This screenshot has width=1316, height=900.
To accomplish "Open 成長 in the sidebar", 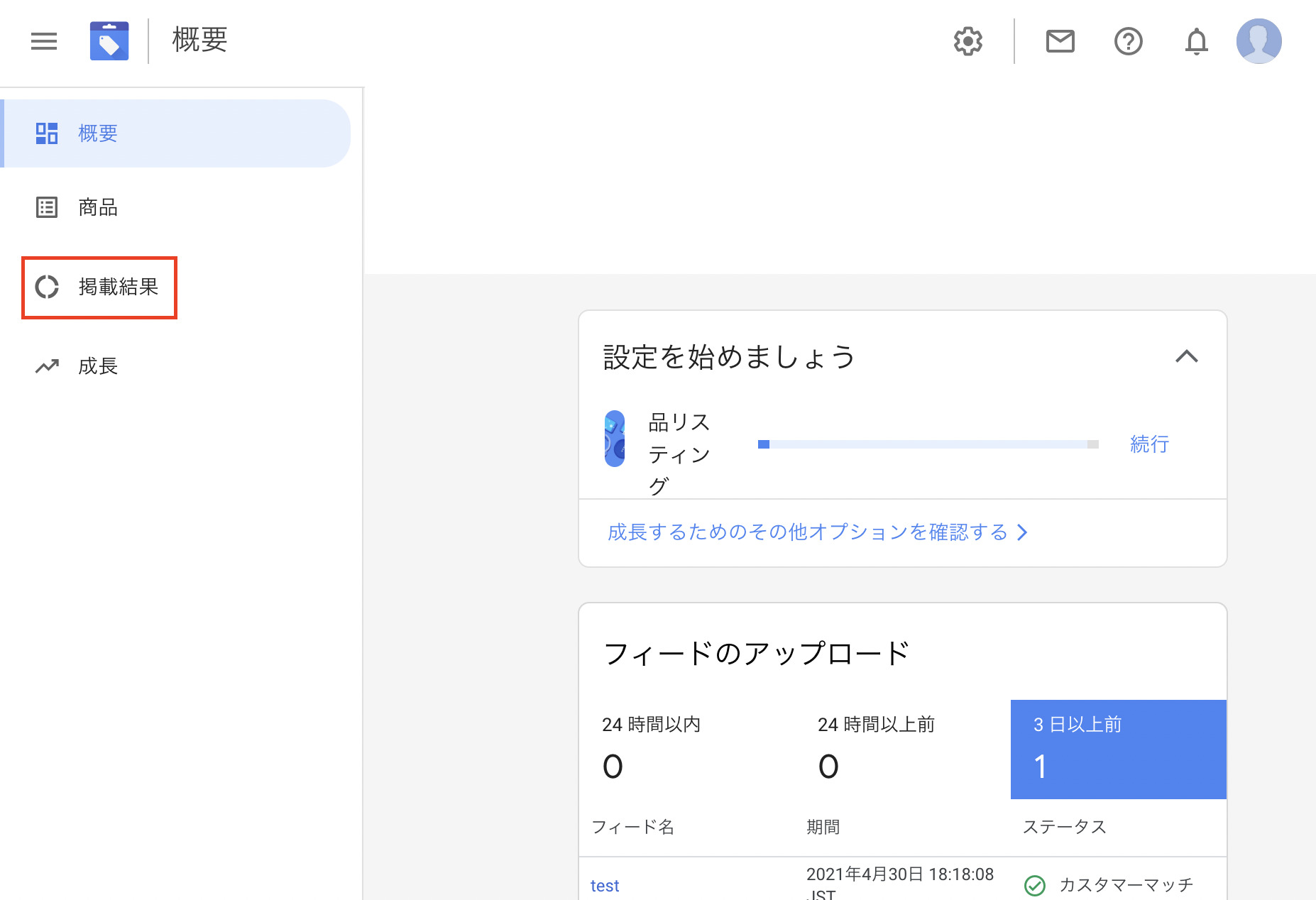I will (98, 366).
